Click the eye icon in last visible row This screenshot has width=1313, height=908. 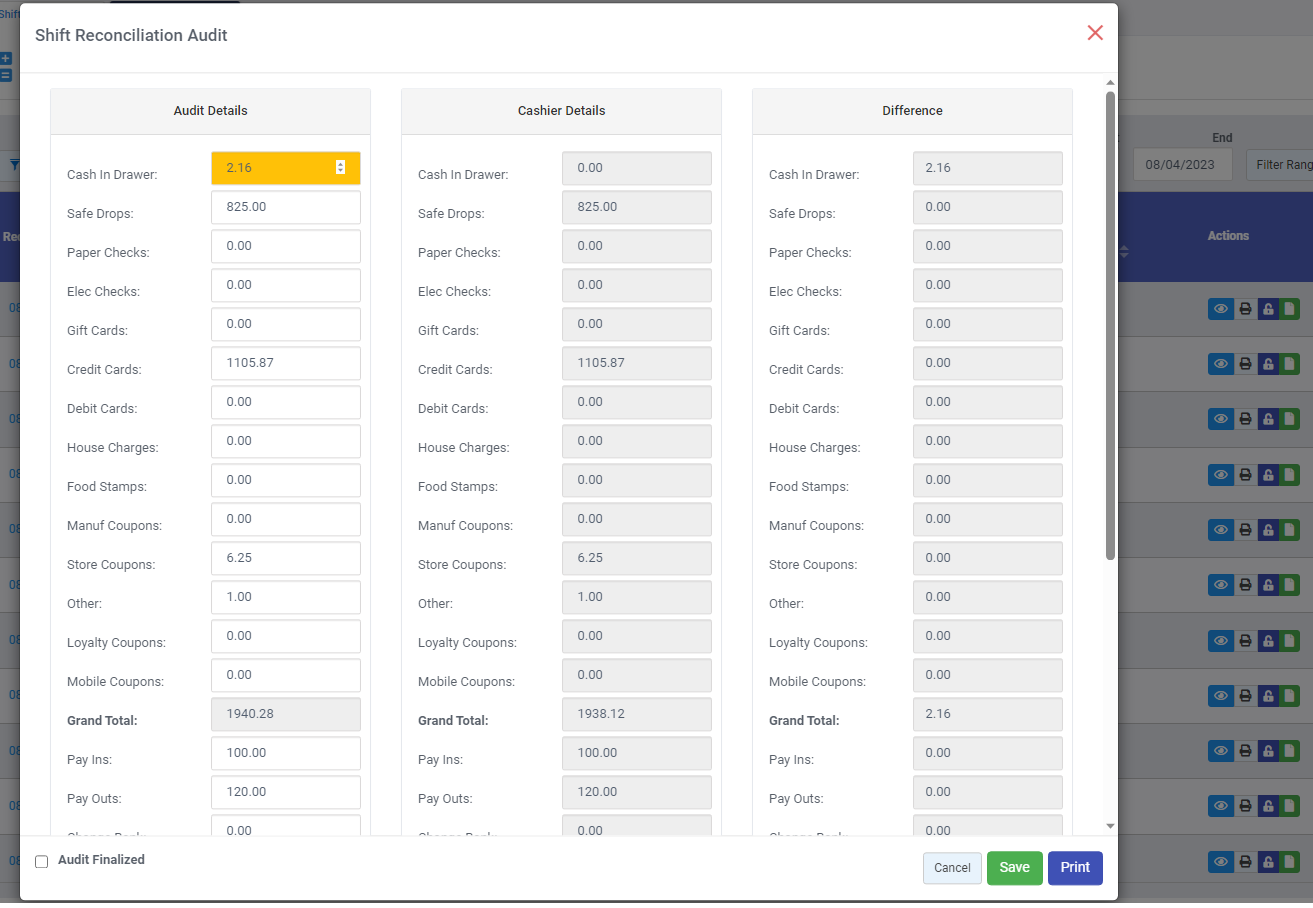click(1221, 861)
